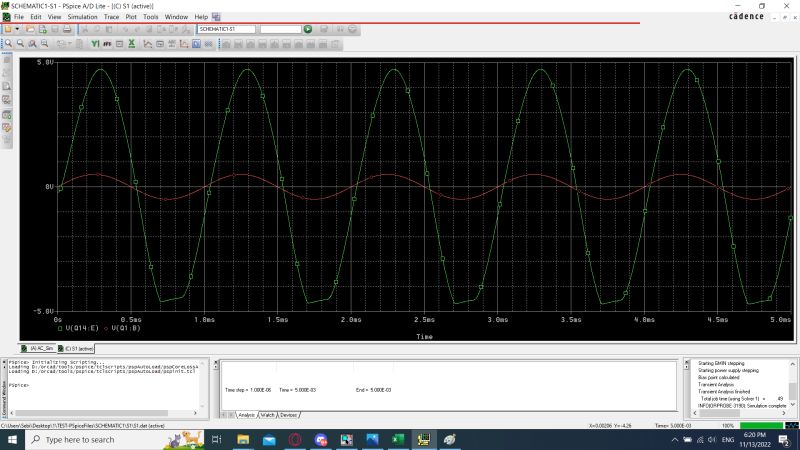
Task: Click the Zoom Area magnifier icon
Action: [33, 44]
